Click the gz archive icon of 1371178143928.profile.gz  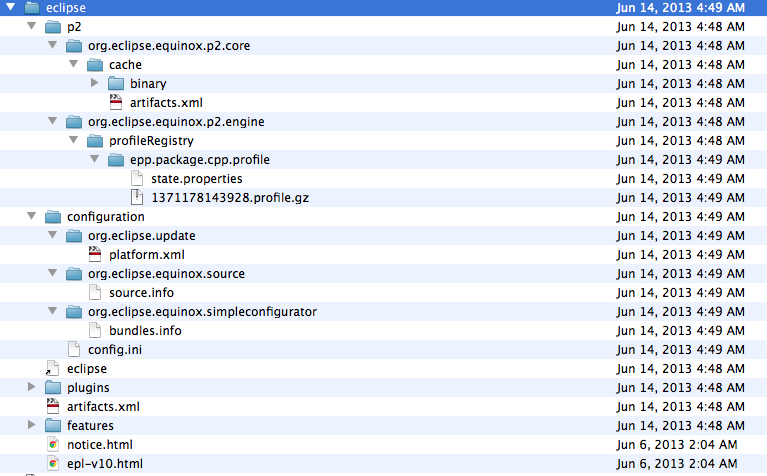point(137,197)
